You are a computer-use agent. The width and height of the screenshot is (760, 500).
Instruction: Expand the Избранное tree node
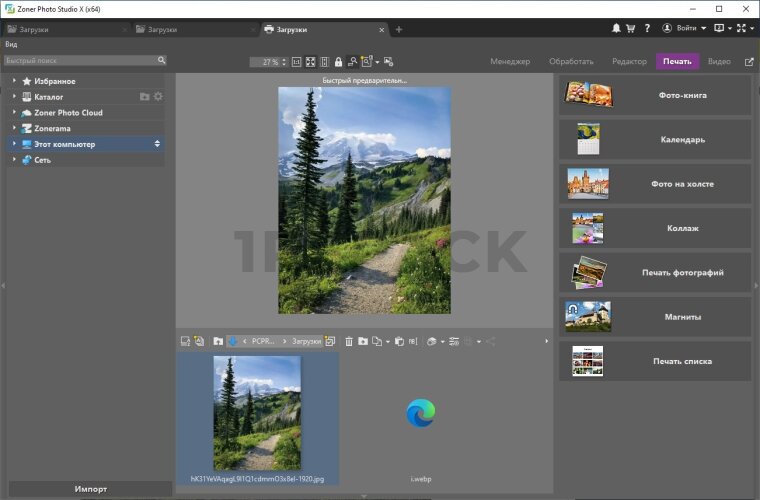pos(14,81)
